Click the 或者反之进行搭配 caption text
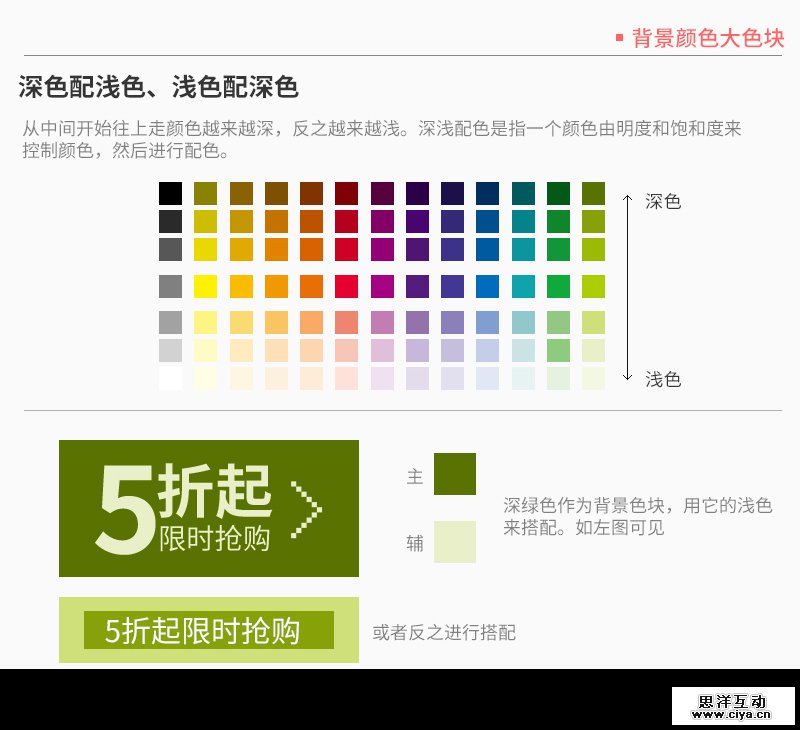This screenshot has width=800, height=730. pyautogui.click(x=444, y=632)
